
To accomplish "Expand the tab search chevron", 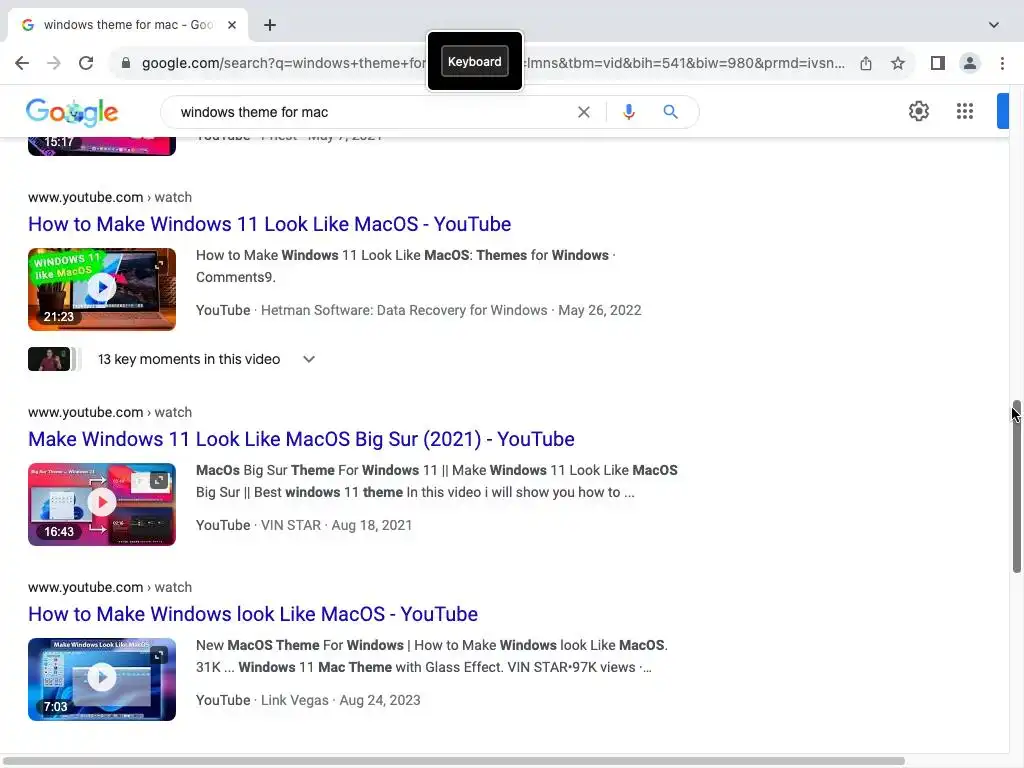I will (x=993, y=25).
